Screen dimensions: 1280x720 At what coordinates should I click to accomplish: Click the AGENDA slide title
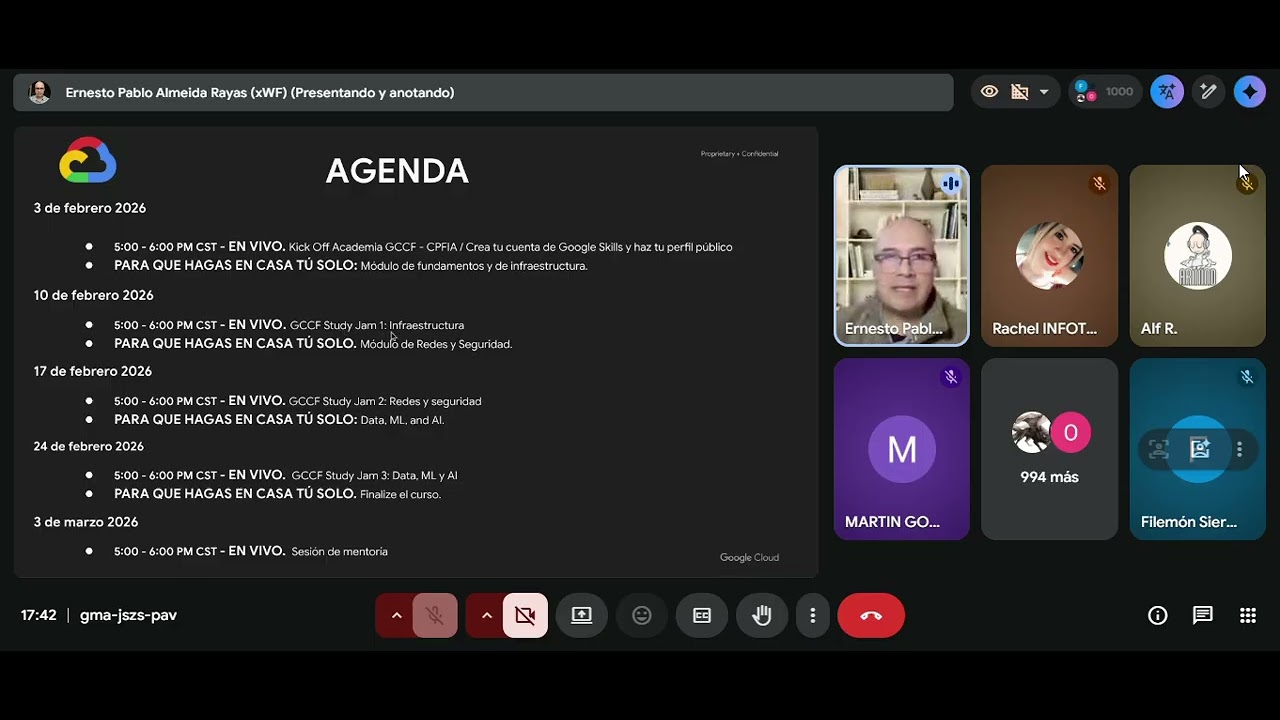click(397, 172)
